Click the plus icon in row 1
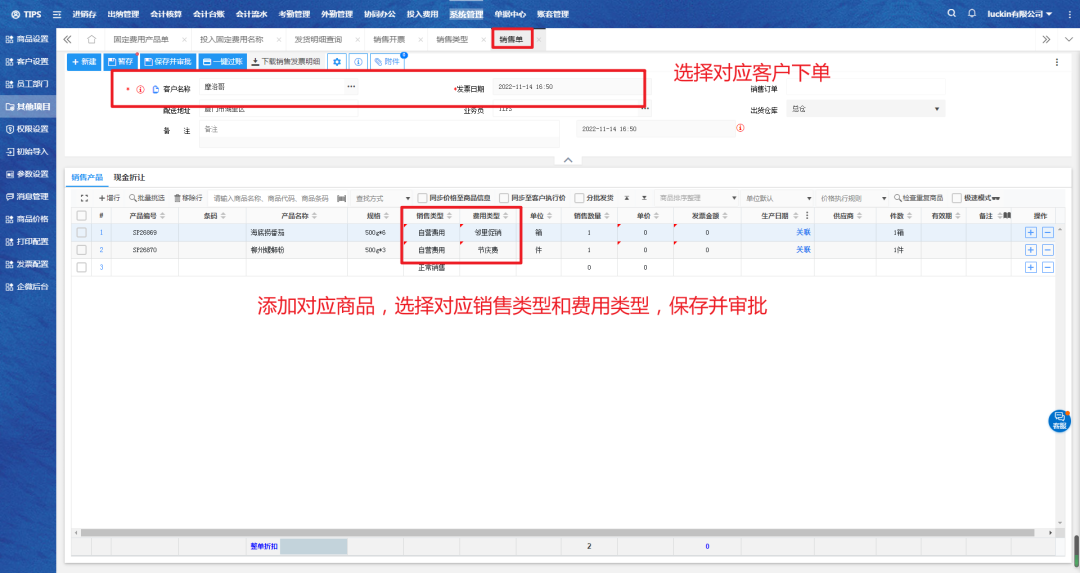This screenshot has height=573, width=1080. (1031, 232)
